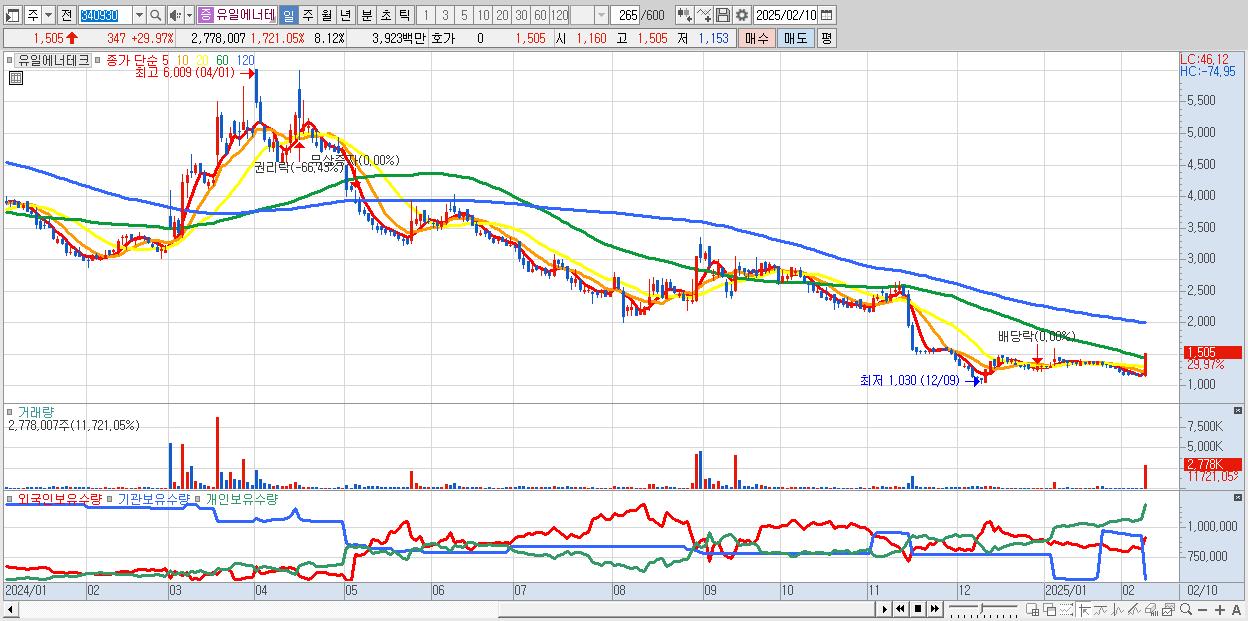Click the save floppy disk icon
This screenshot has height=621, width=1248.
click(723, 15)
